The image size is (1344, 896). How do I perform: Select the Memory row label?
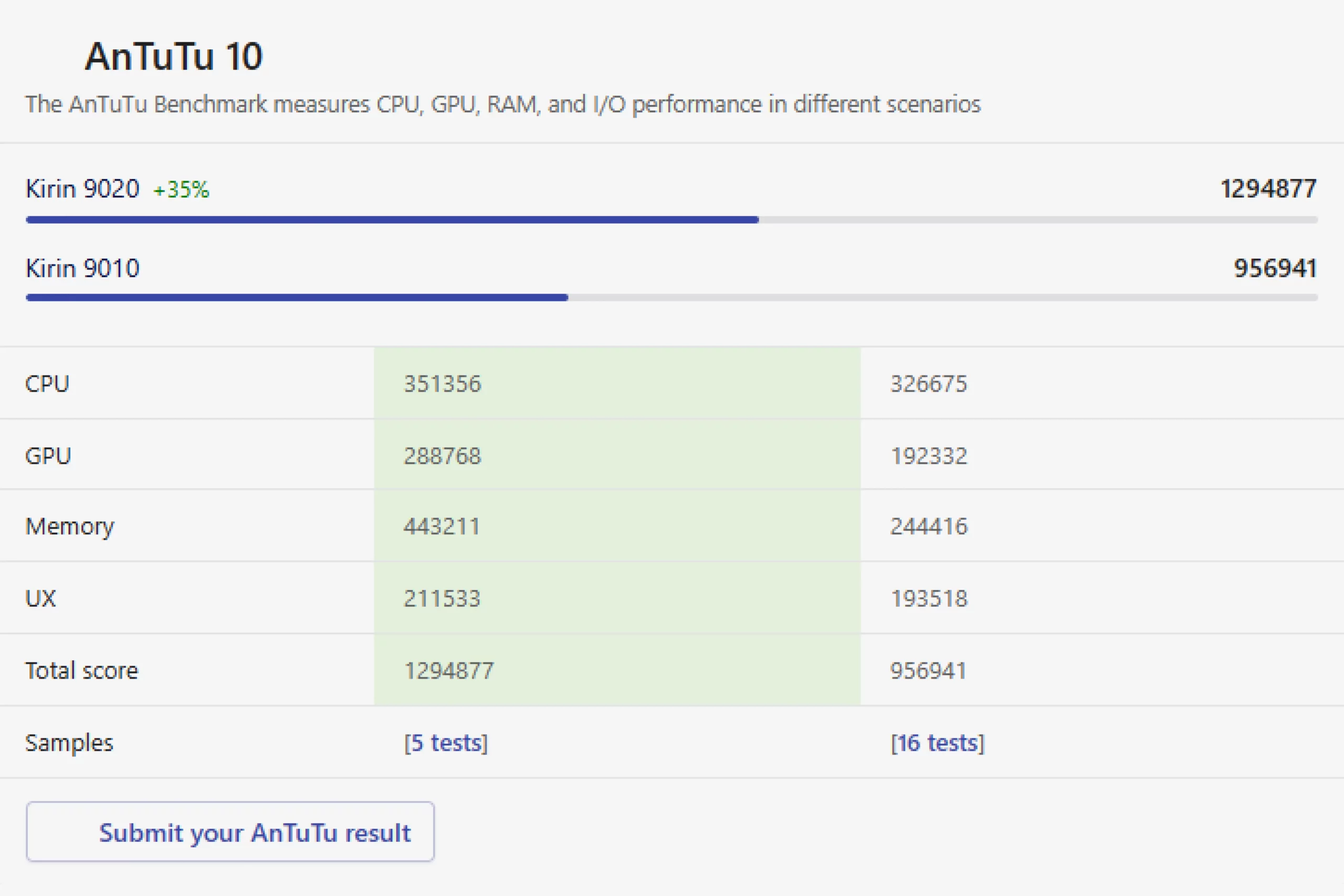tap(70, 526)
